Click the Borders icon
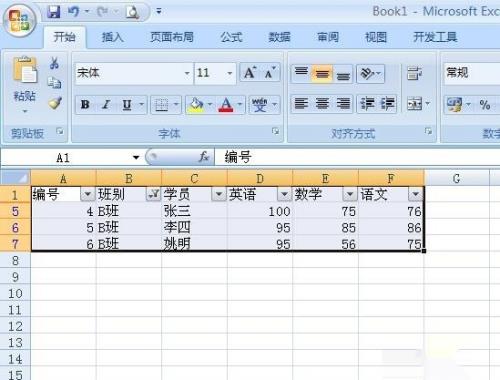The image size is (500, 380). [x=162, y=105]
